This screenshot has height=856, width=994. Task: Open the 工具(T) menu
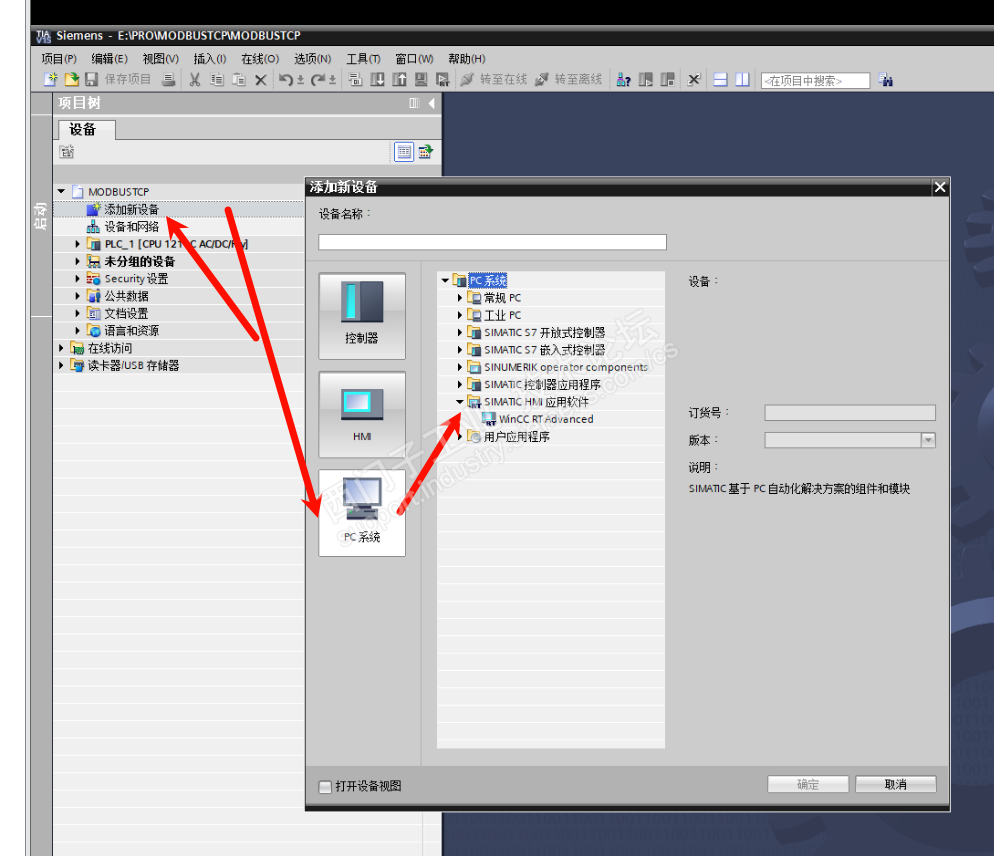point(363,58)
